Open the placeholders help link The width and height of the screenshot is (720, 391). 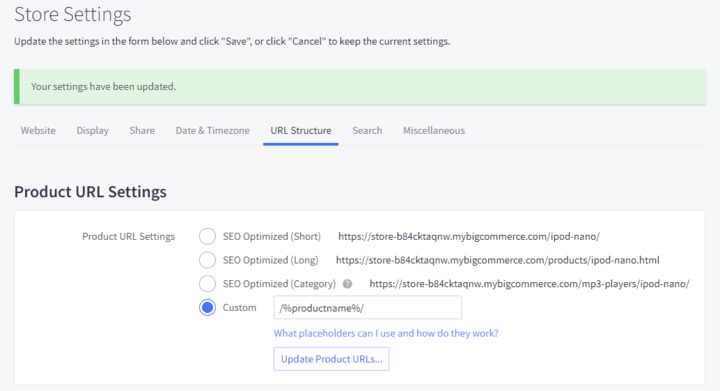[386, 333]
